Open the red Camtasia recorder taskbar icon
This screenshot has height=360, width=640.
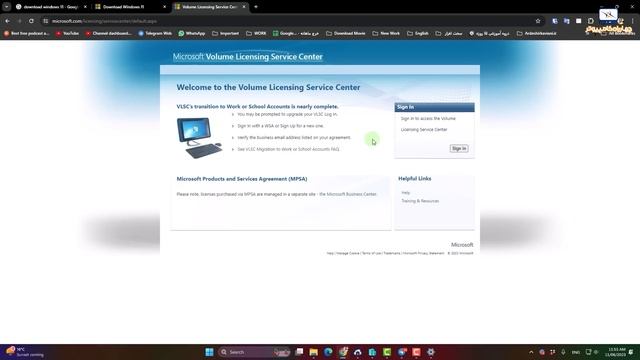coord(416,352)
